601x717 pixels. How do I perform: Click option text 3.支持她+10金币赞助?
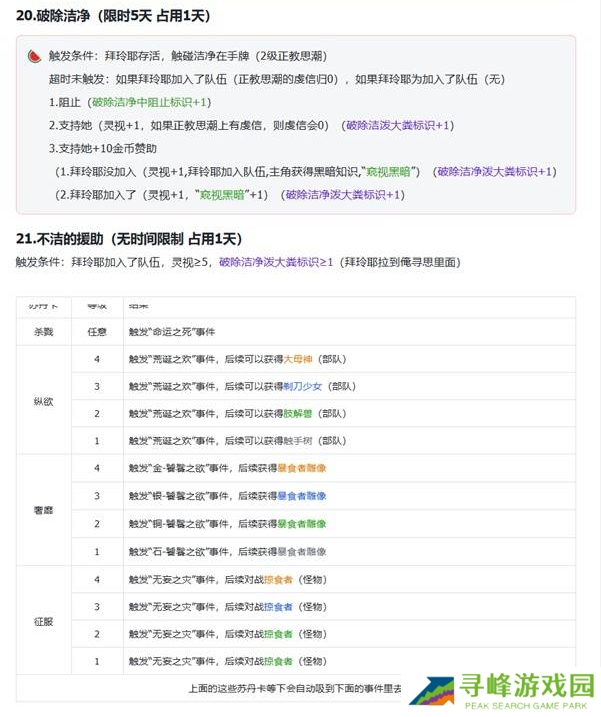pos(102,149)
